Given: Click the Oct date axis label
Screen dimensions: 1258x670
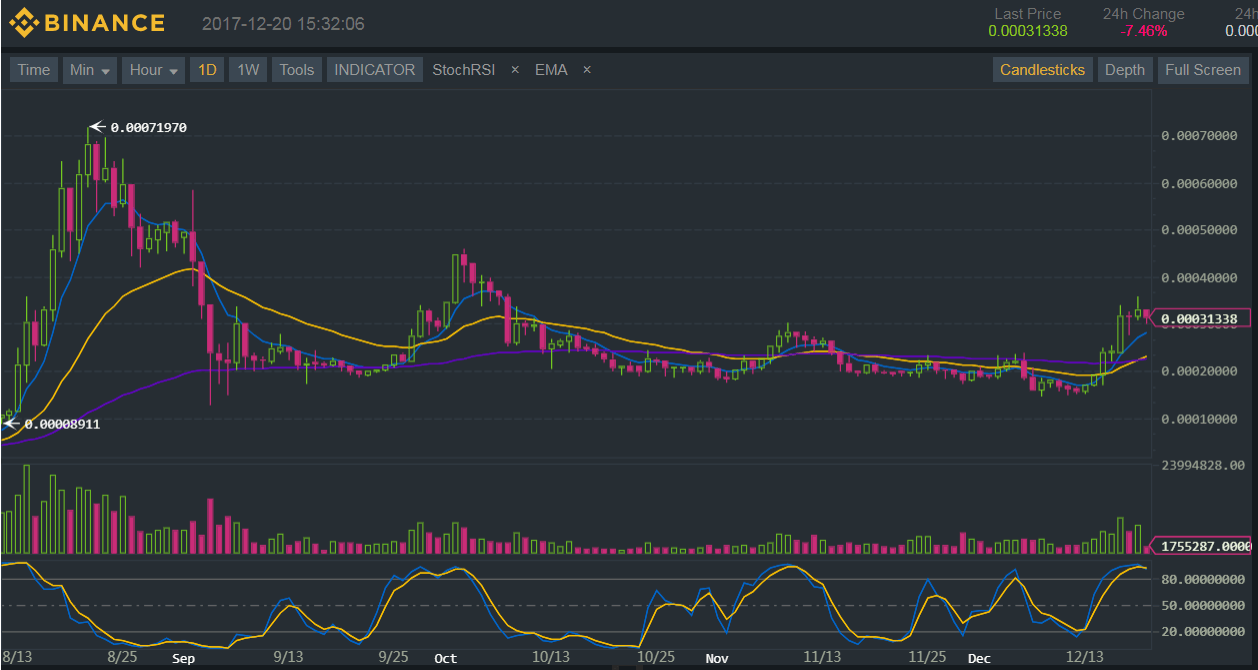Looking at the screenshot, I should [x=445, y=659].
